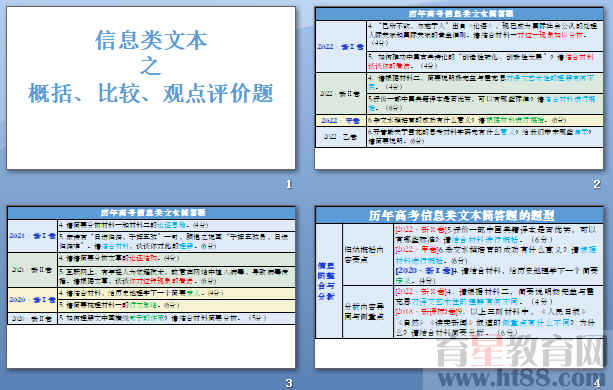Click slide 3's blue table header bar
Viewport: 613px width, 390px height.
click(152, 213)
